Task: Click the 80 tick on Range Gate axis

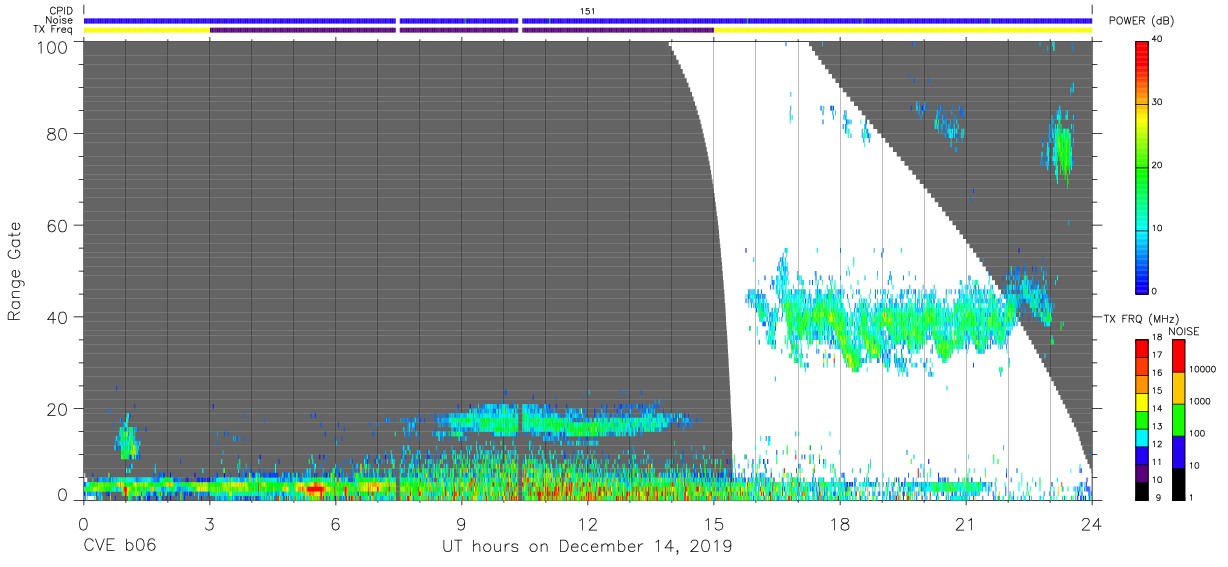Action: [x=59, y=134]
